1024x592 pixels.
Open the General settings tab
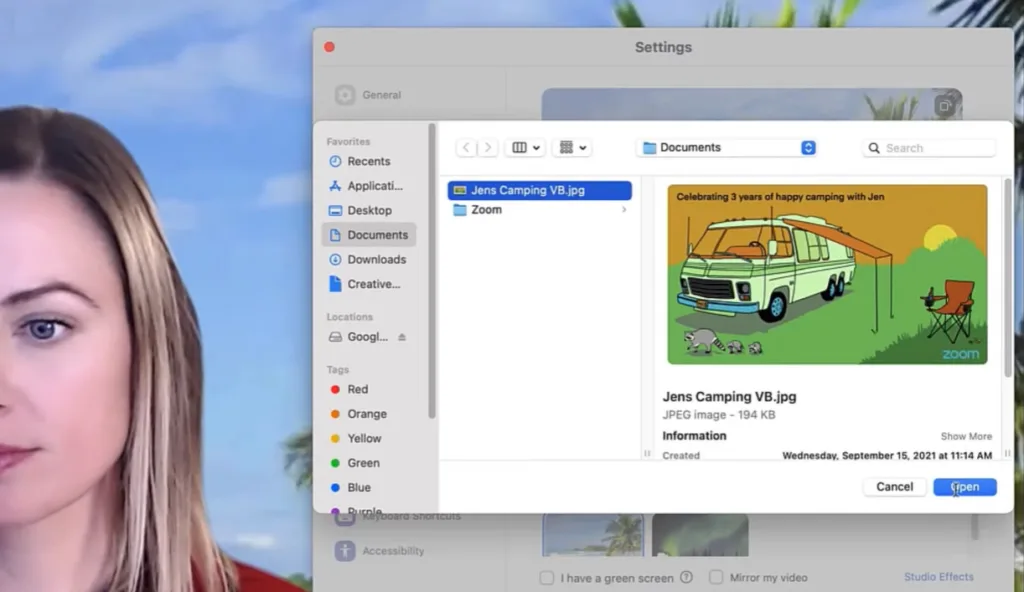pos(381,95)
